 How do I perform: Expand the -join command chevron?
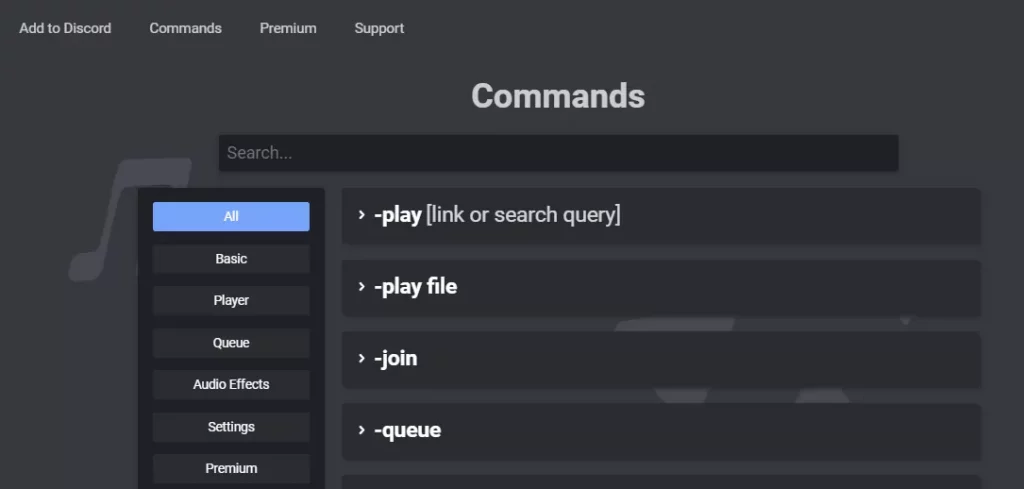[361, 358]
